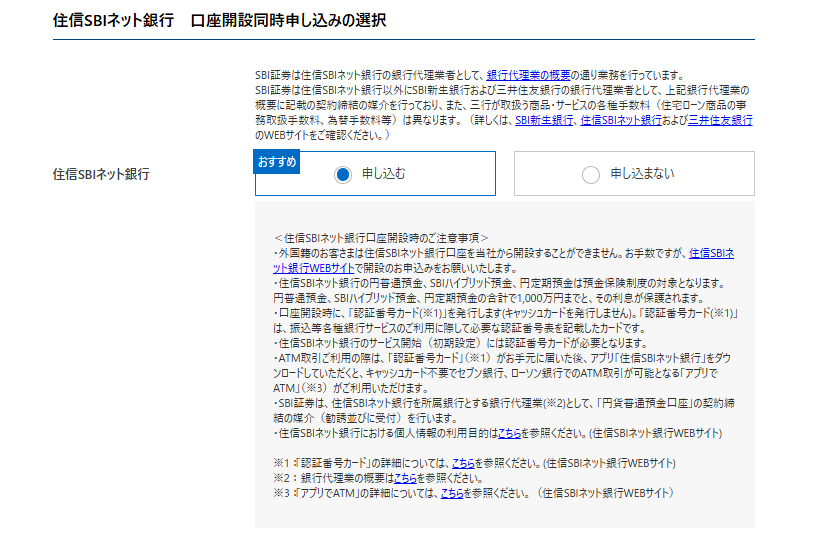Select the 申し込む radio button
Viewport: 819px width, 546px height.
tap(343, 175)
